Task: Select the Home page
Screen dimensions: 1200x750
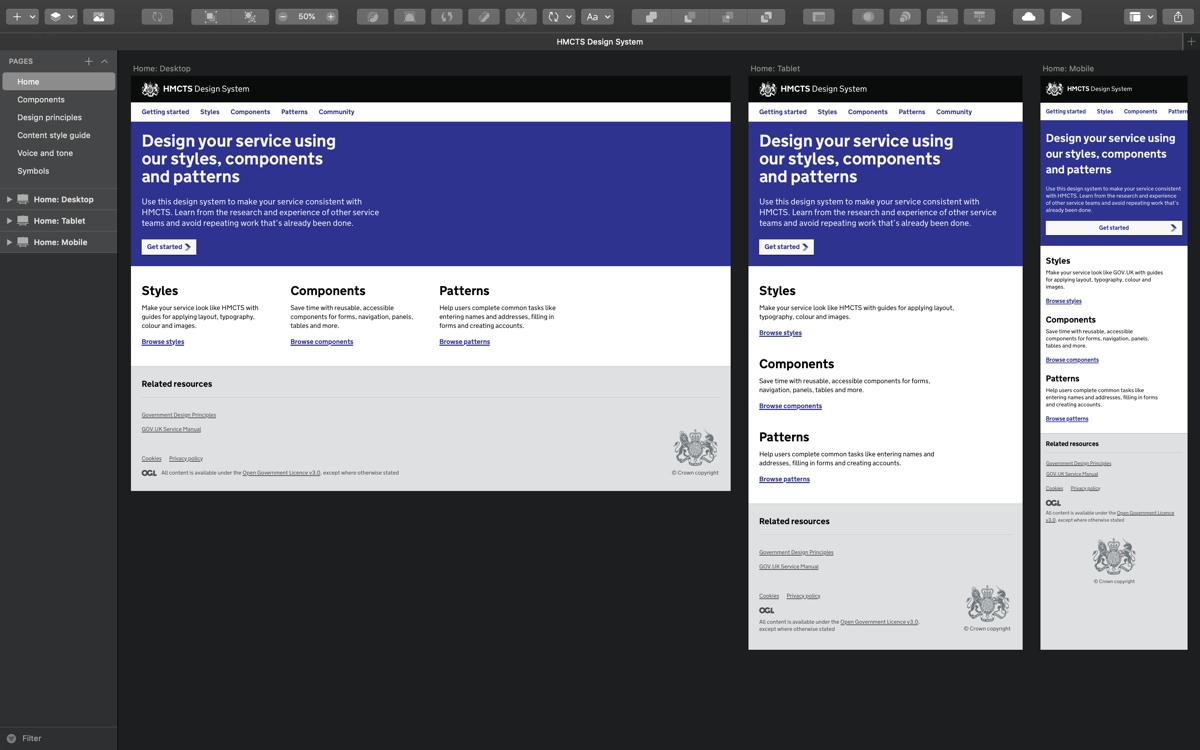Action: (x=59, y=82)
